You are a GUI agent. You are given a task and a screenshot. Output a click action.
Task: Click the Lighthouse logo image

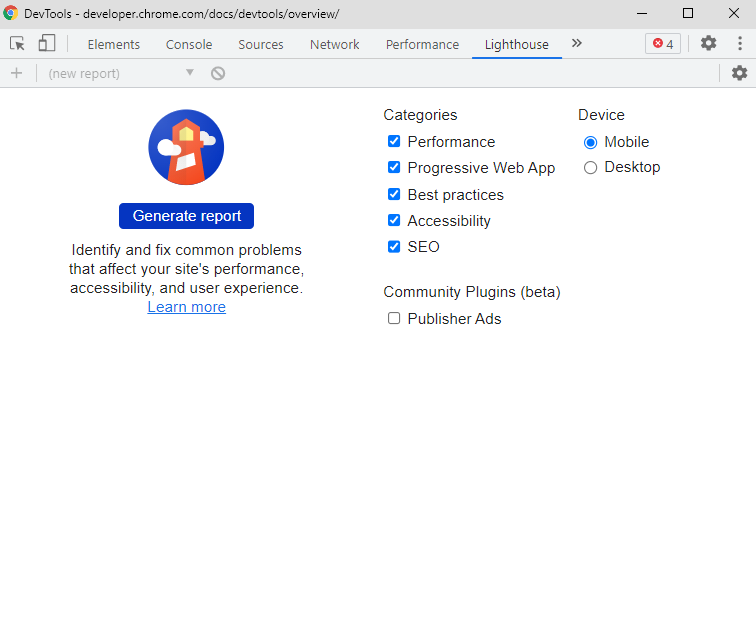click(186, 147)
